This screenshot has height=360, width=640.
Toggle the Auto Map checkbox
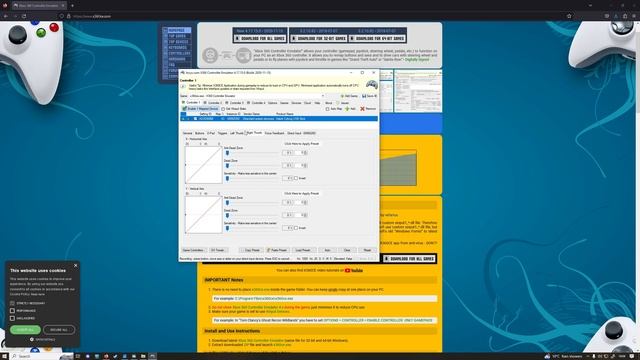[x=327, y=109]
